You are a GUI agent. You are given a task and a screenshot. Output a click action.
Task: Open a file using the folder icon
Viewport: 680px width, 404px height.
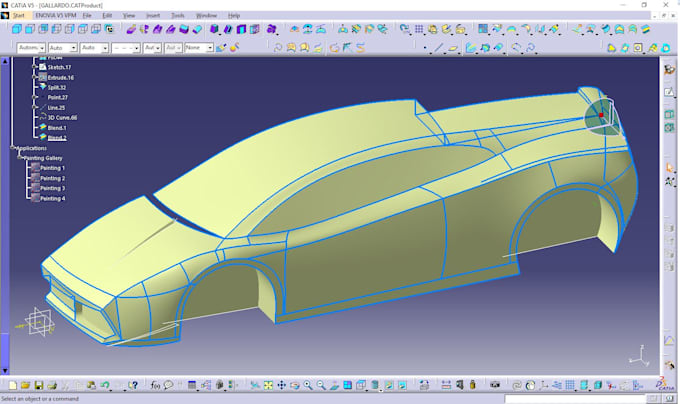(25, 385)
